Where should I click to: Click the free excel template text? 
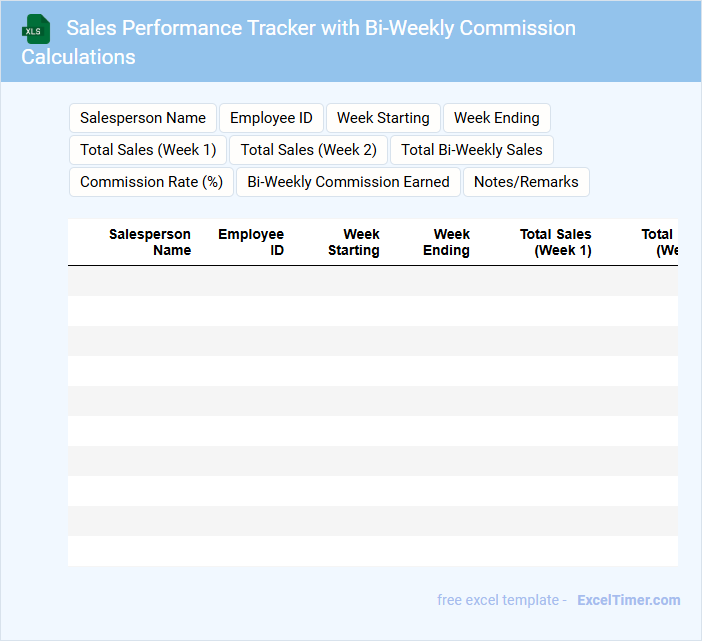pos(498,600)
